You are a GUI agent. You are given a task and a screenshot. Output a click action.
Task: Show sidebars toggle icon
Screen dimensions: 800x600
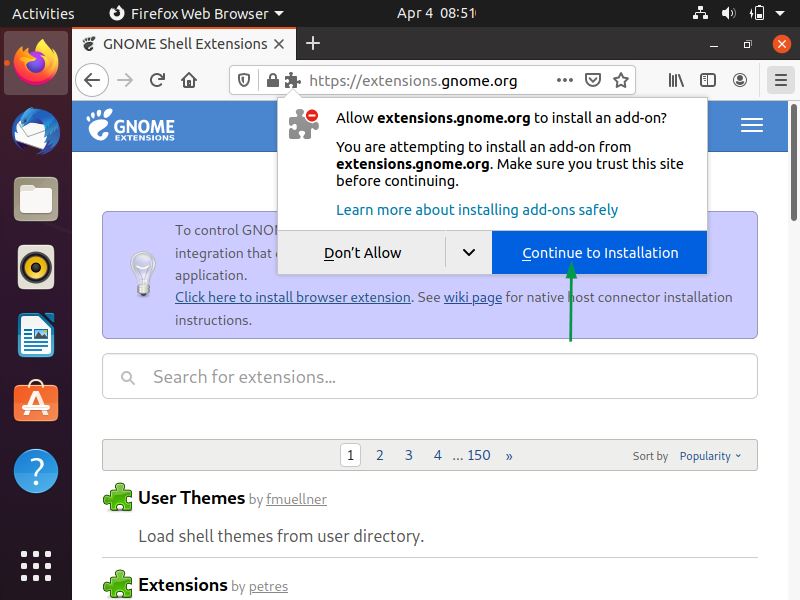pyautogui.click(x=708, y=80)
